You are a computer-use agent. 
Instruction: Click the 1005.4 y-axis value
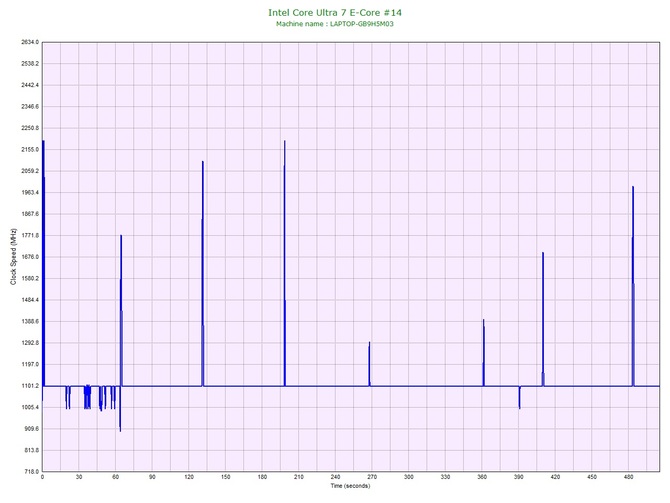(30, 407)
